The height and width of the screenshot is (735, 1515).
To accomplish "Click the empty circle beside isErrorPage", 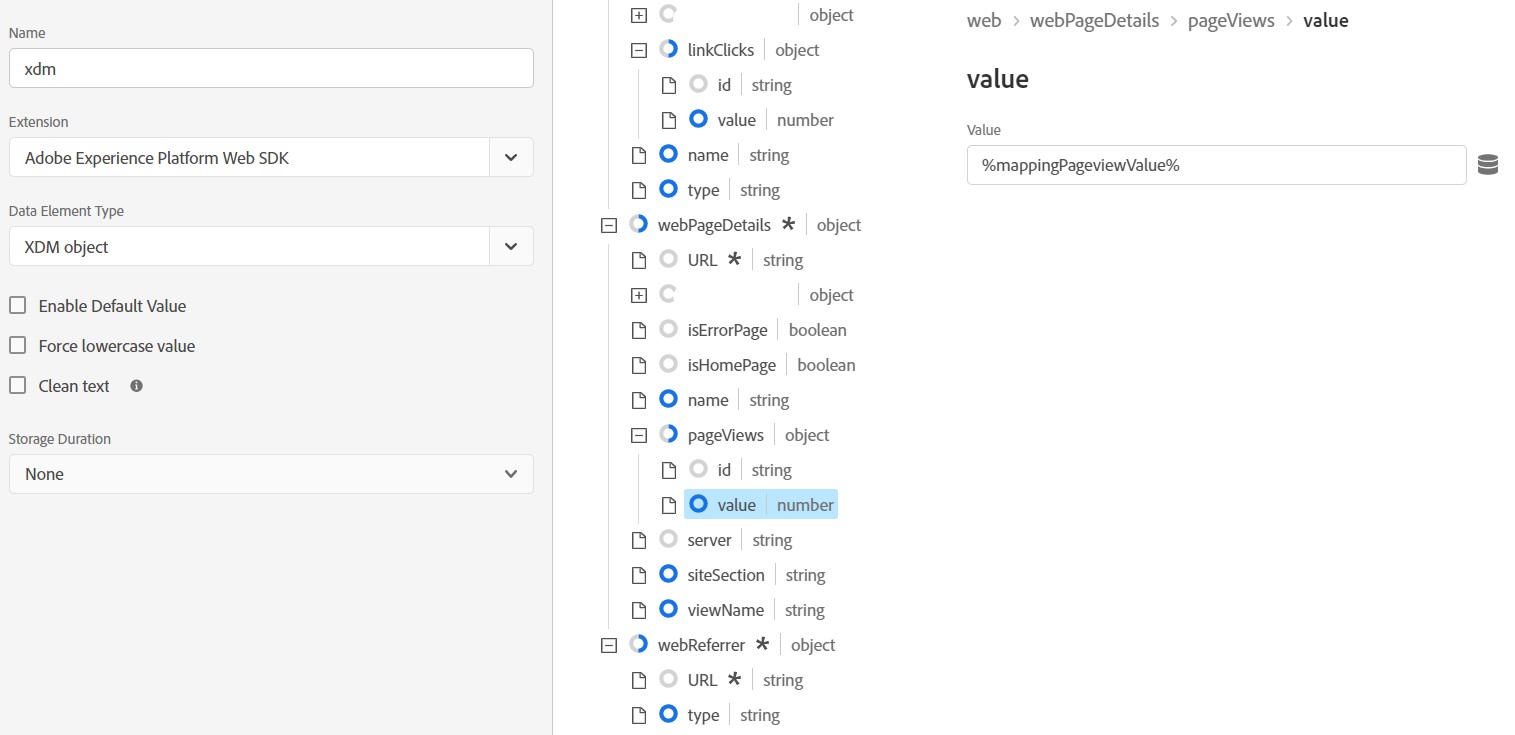I will click(x=669, y=330).
